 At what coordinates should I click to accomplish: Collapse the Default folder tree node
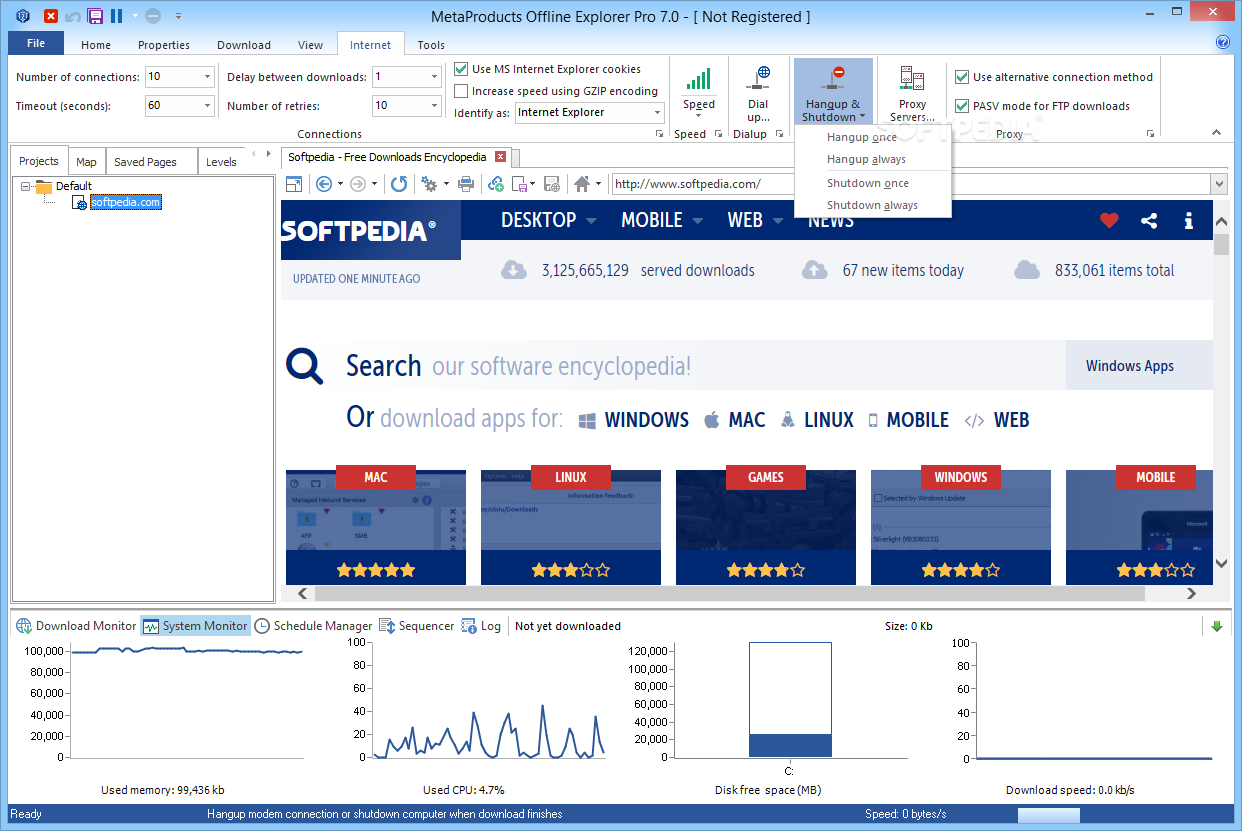[25, 186]
